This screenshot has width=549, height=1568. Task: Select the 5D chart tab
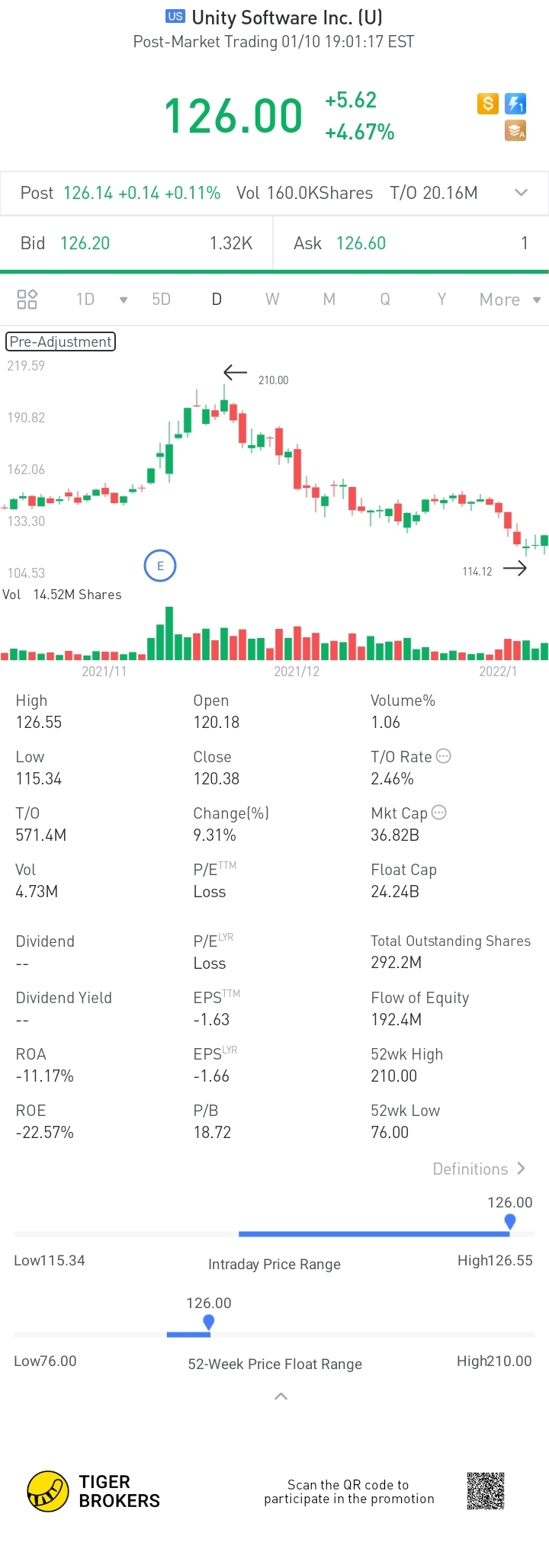161,300
